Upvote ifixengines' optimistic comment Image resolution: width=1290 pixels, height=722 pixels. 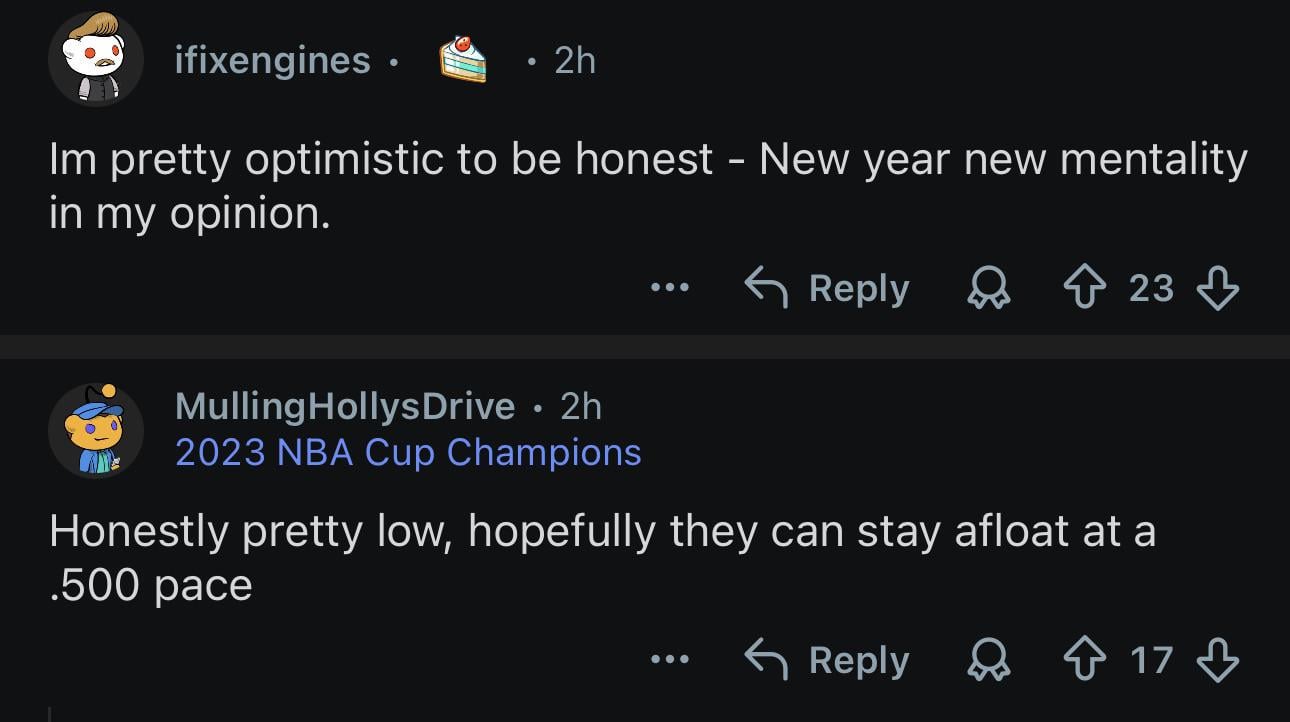[1085, 287]
